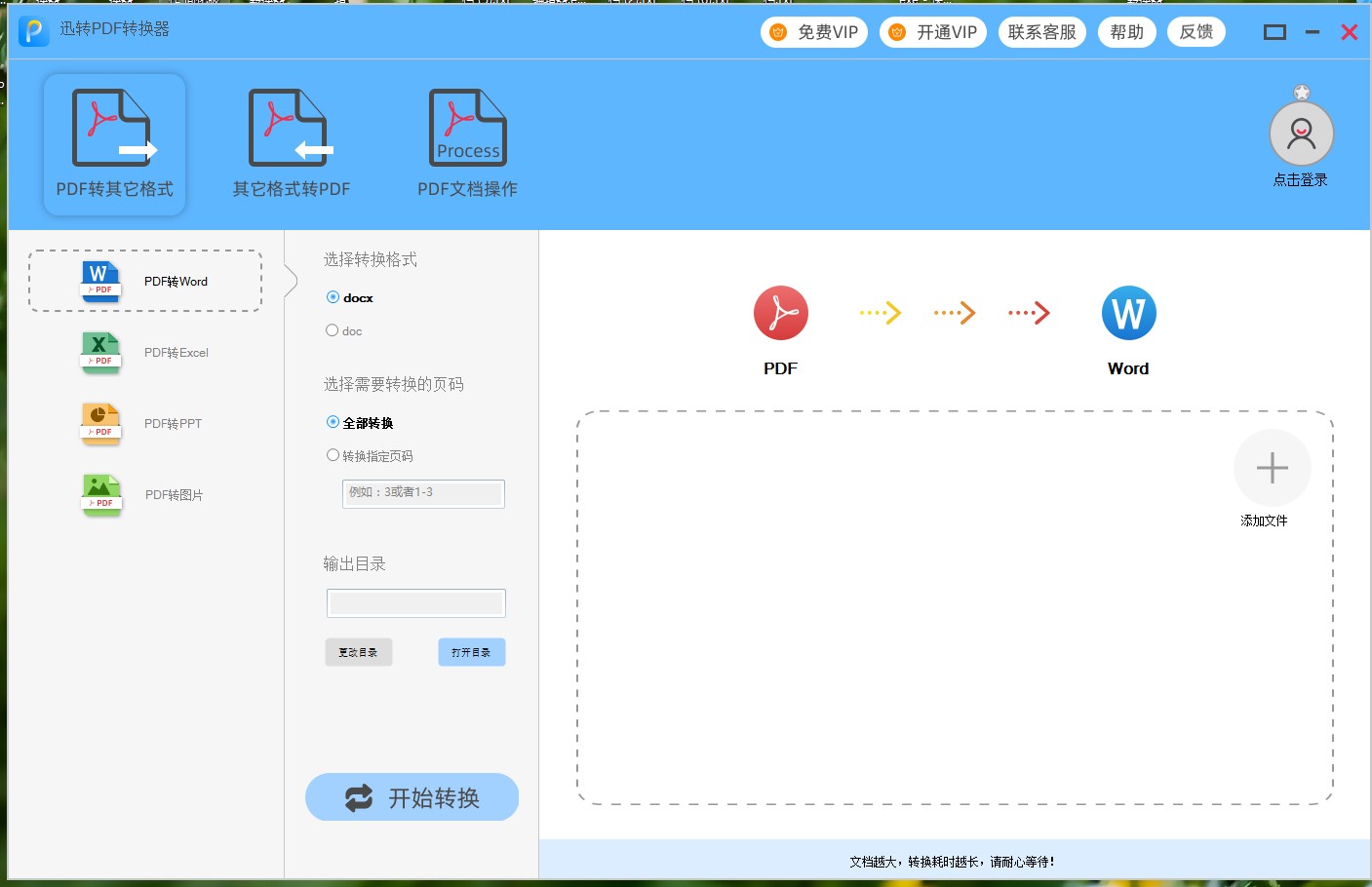Click 开通VIP button
The image size is (1372, 887).
click(x=933, y=32)
